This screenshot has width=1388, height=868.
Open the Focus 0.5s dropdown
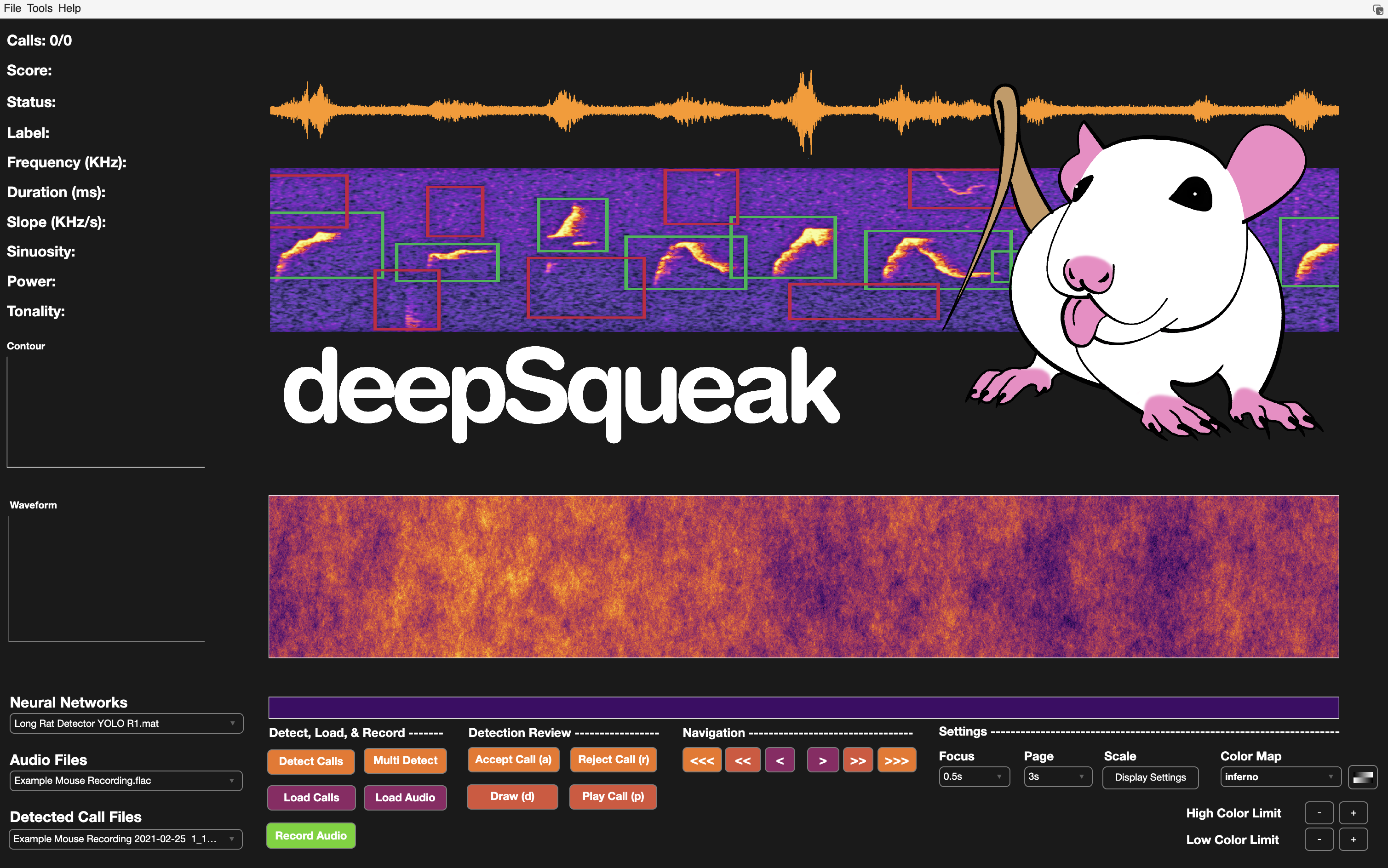(974, 777)
